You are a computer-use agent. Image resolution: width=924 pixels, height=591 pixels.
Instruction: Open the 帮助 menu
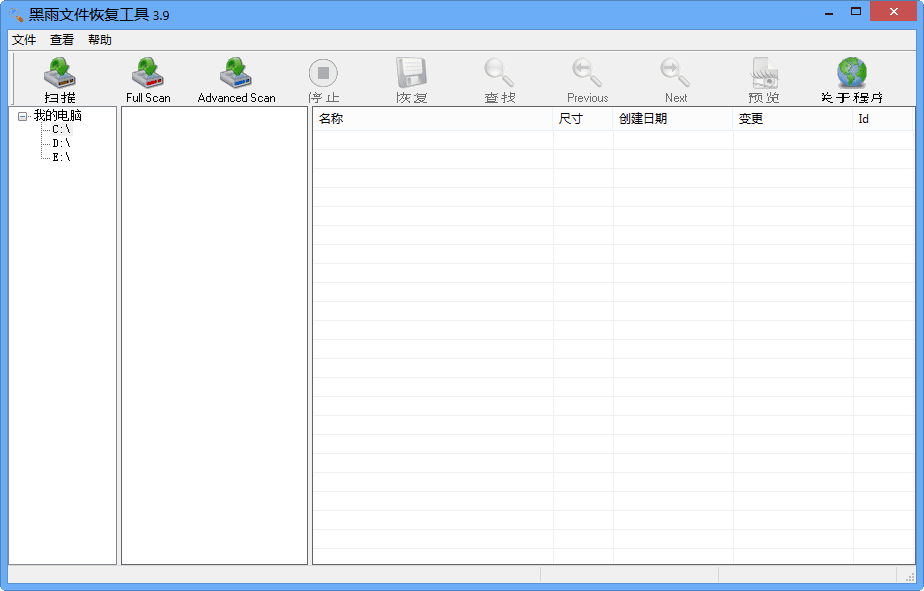coord(100,39)
